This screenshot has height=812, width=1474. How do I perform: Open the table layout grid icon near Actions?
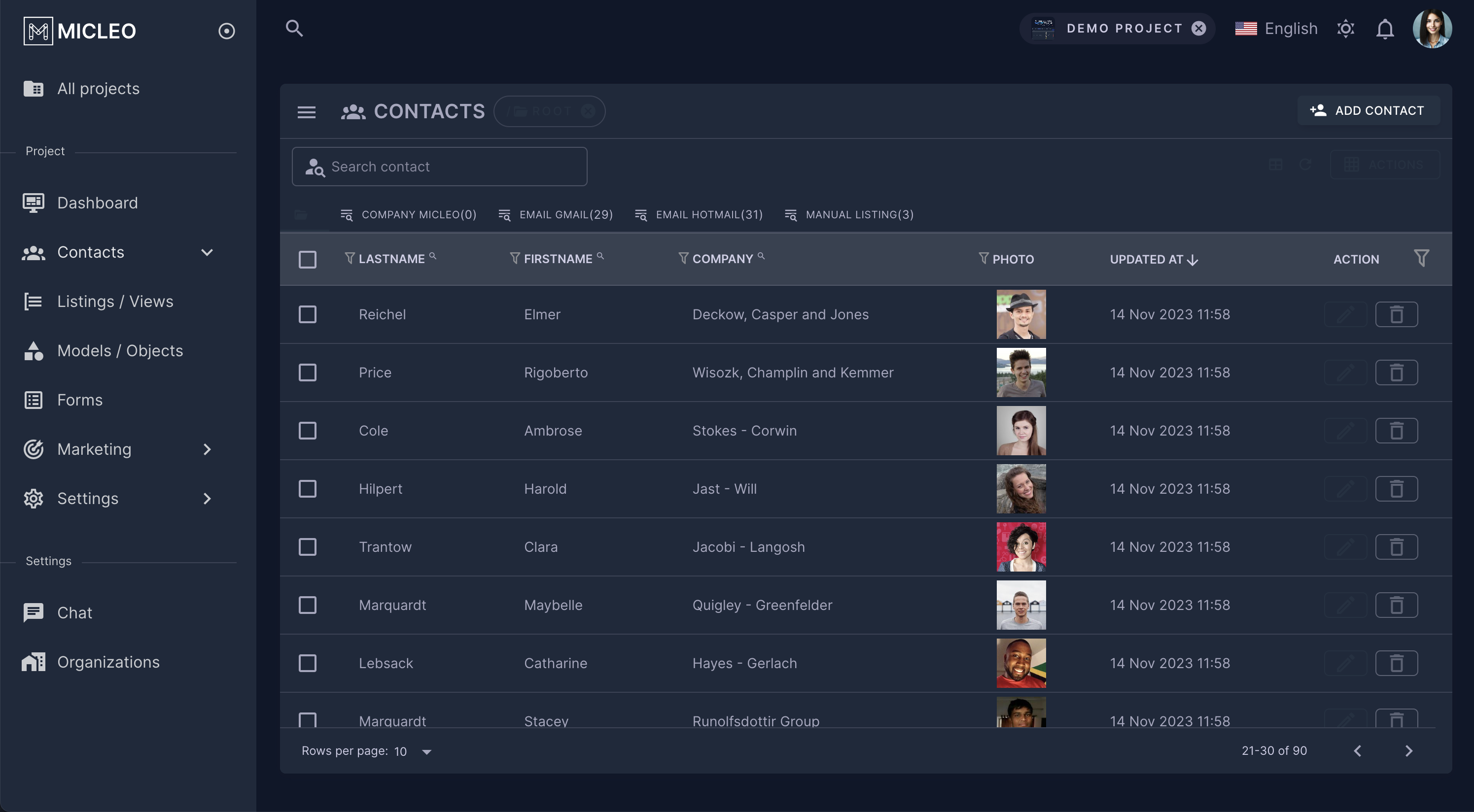tap(1276, 165)
